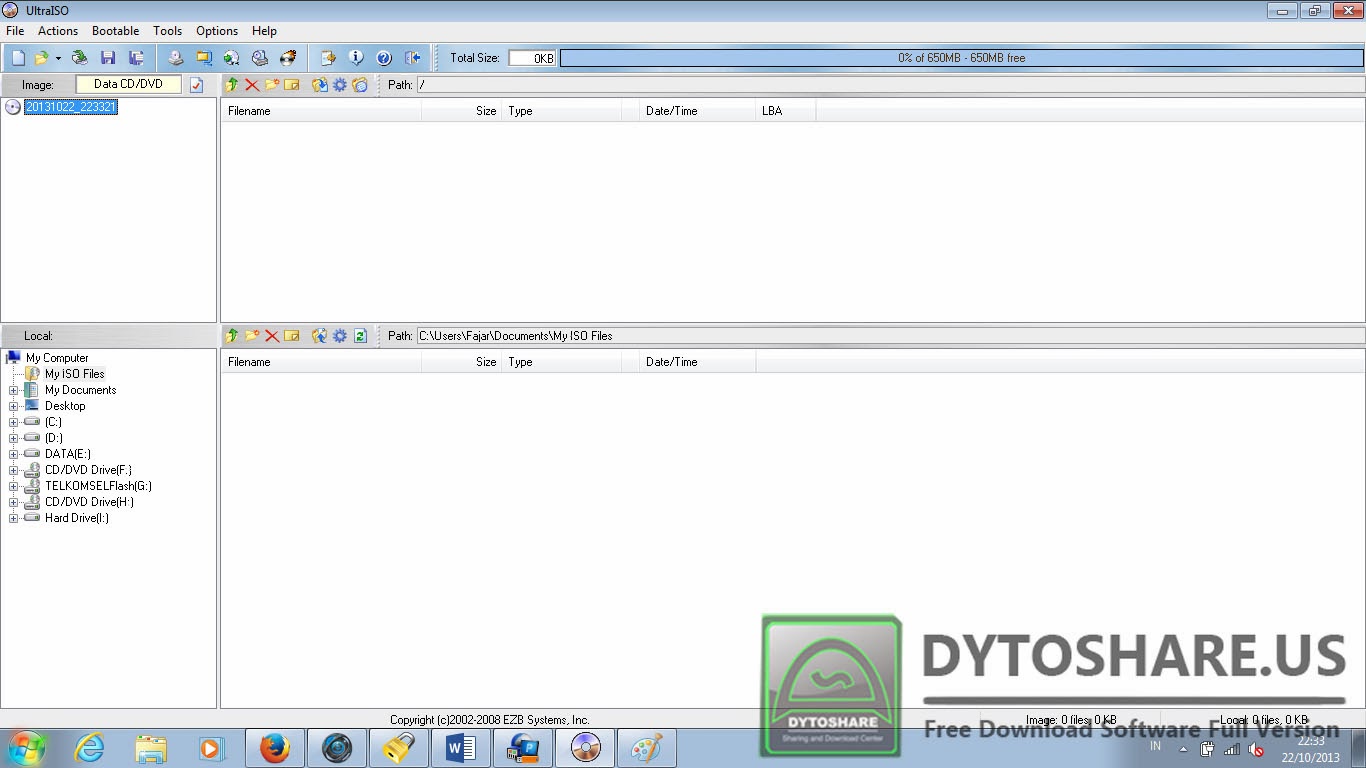Expand the My Documents tree node

point(14,390)
